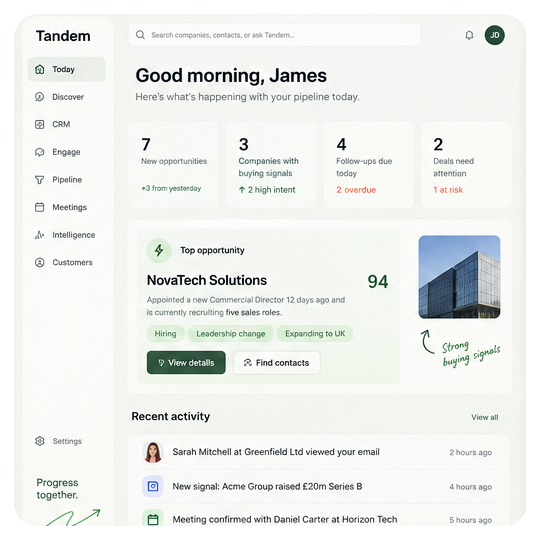This screenshot has width=540, height=540.
Task: Open Intelligence menu label
Action: (74, 235)
